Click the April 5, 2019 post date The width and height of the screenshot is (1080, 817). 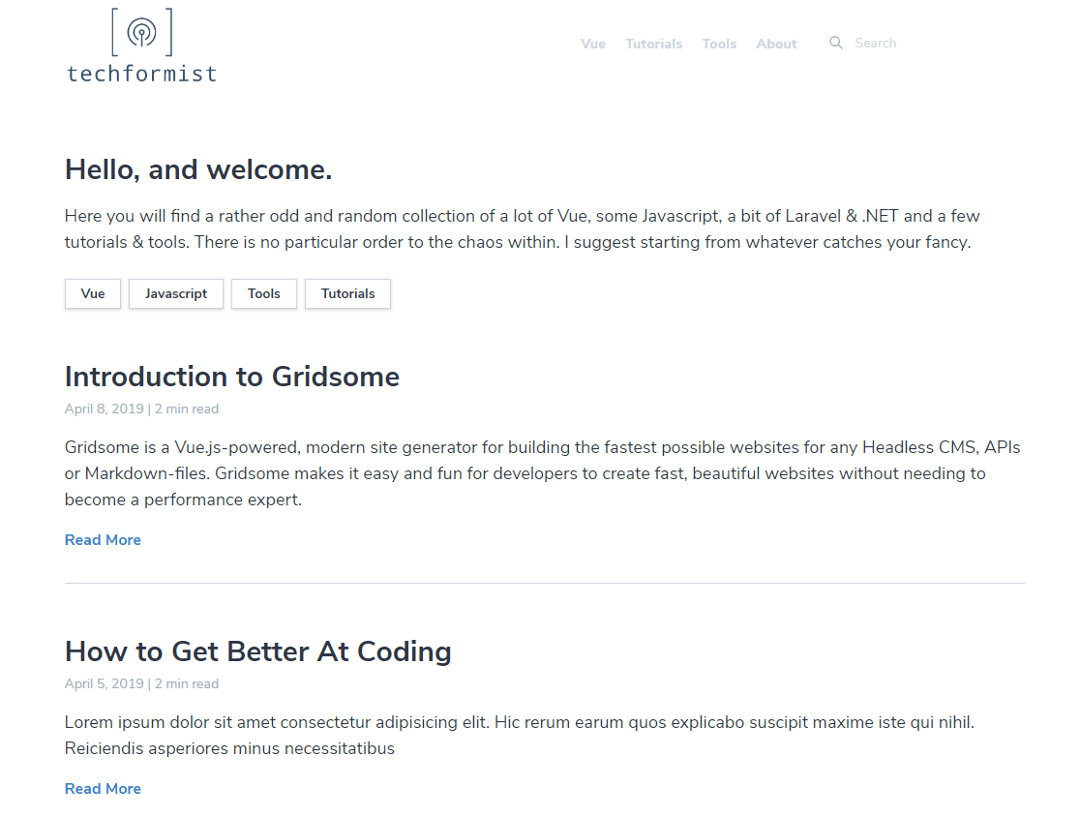tap(104, 684)
